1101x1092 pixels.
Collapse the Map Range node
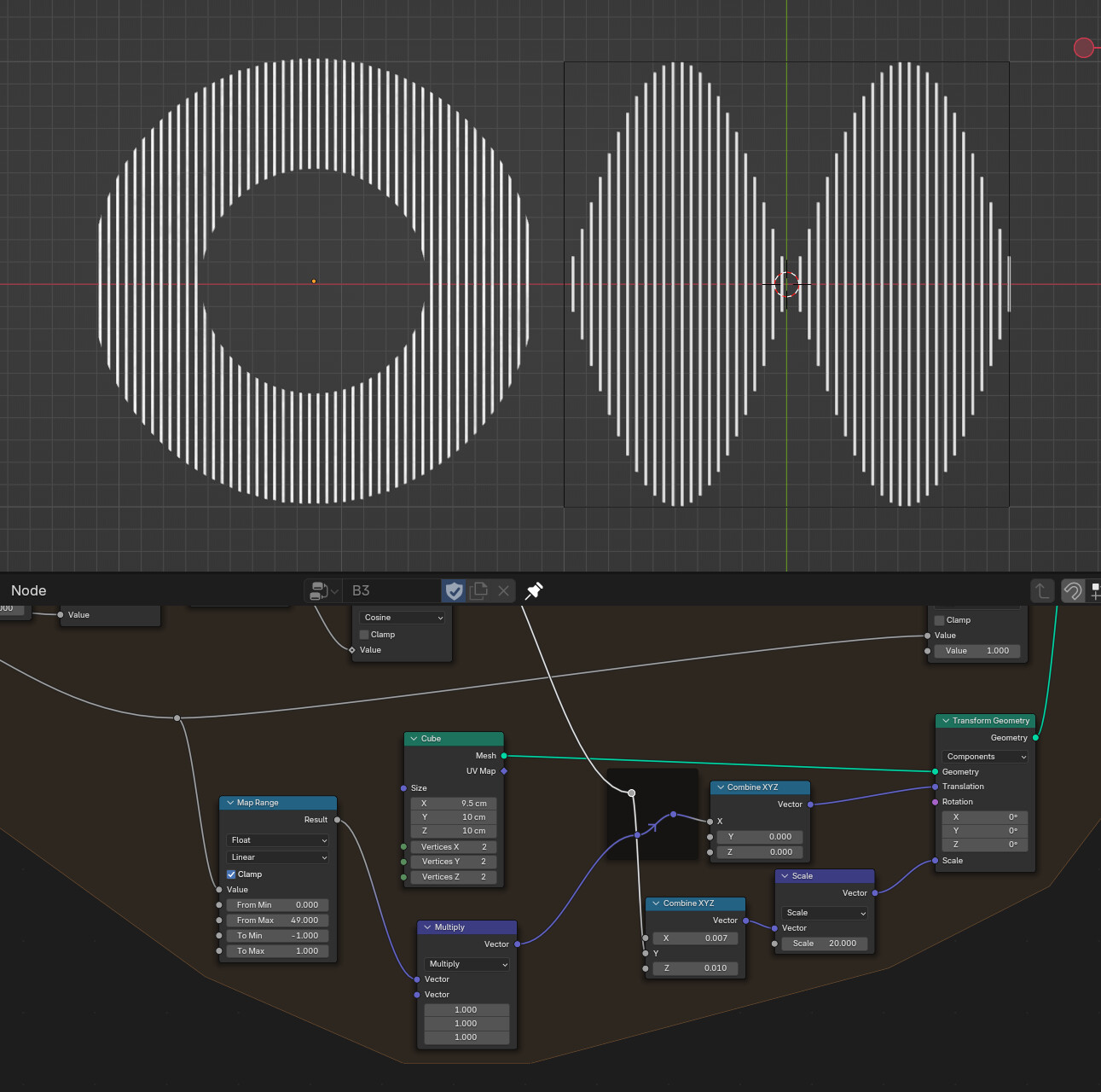pos(230,803)
